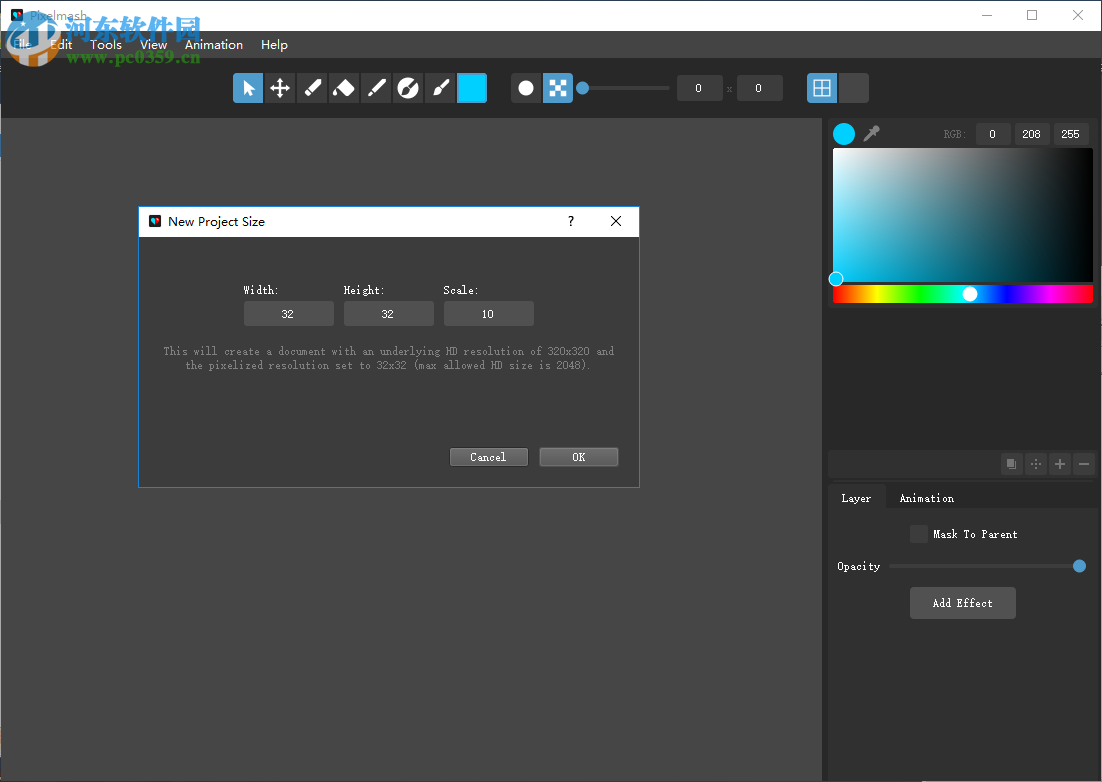Switch to the Animation tab
The height and width of the screenshot is (782, 1102).
926,497
